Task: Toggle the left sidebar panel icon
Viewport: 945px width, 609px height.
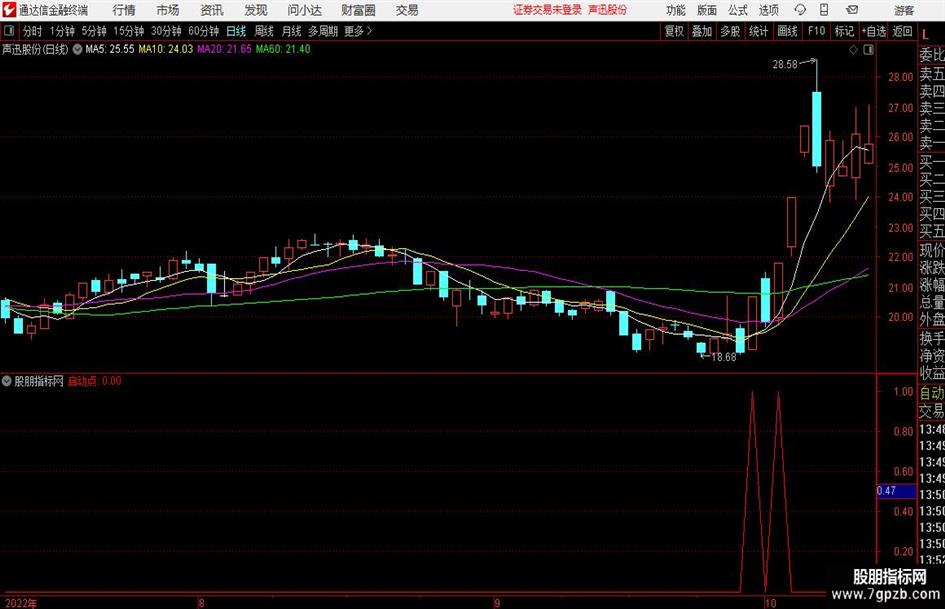Action: click(x=9, y=31)
